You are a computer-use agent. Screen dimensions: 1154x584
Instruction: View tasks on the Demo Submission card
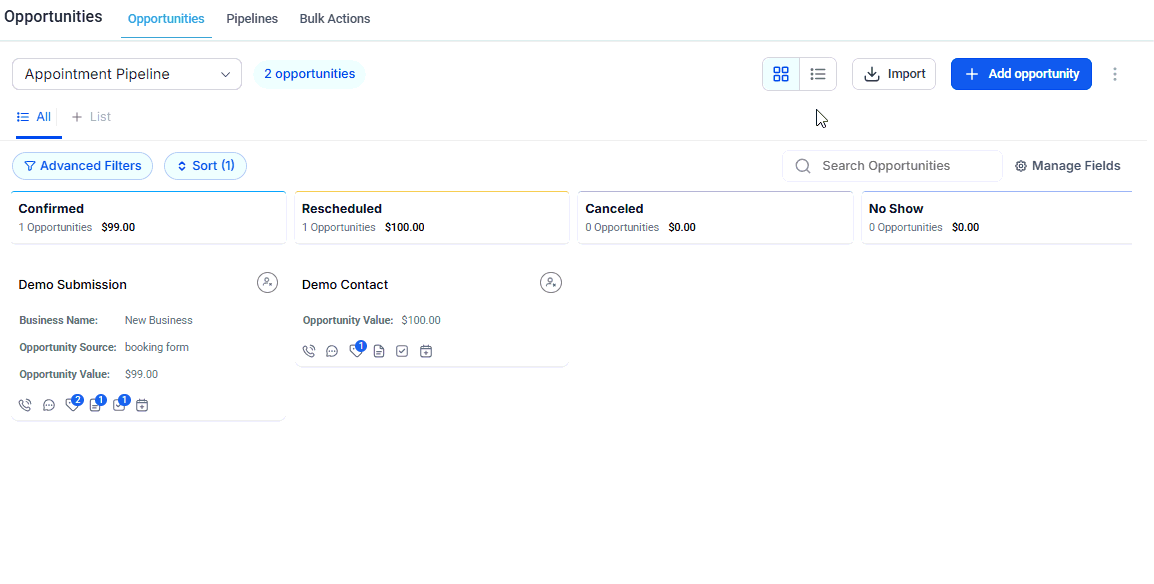coord(119,404)
